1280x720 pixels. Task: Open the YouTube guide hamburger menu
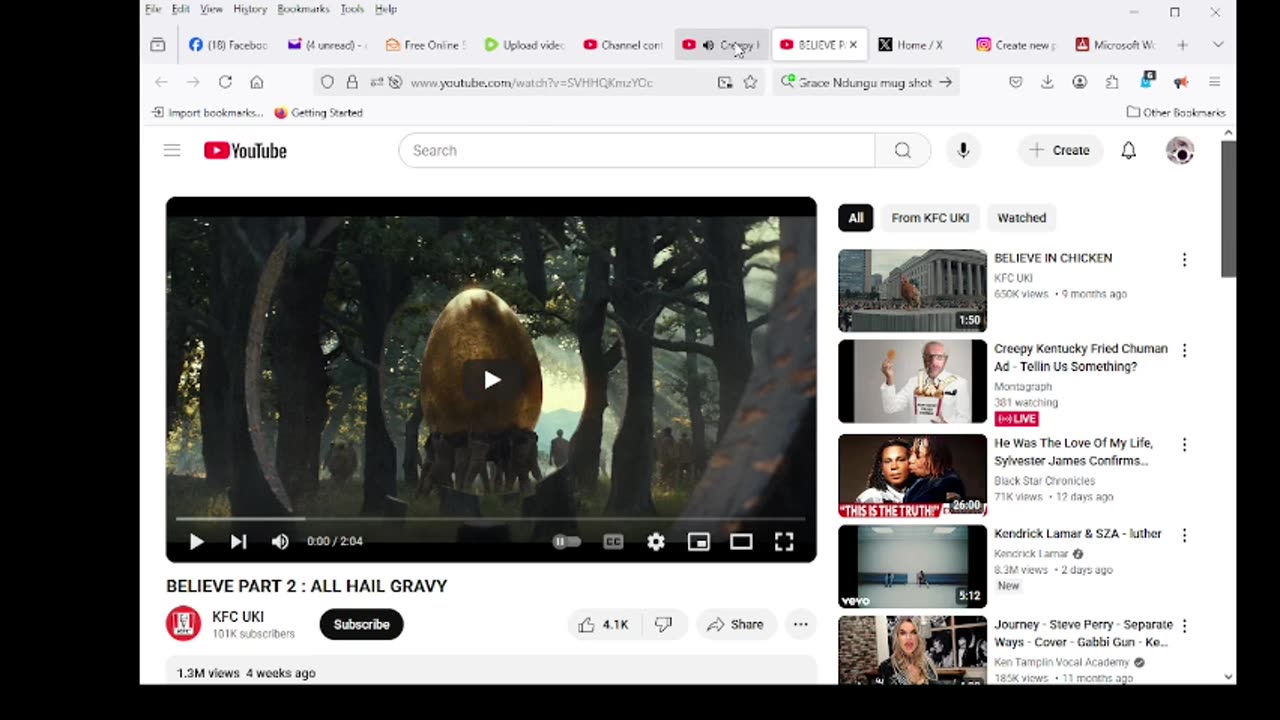172,150
